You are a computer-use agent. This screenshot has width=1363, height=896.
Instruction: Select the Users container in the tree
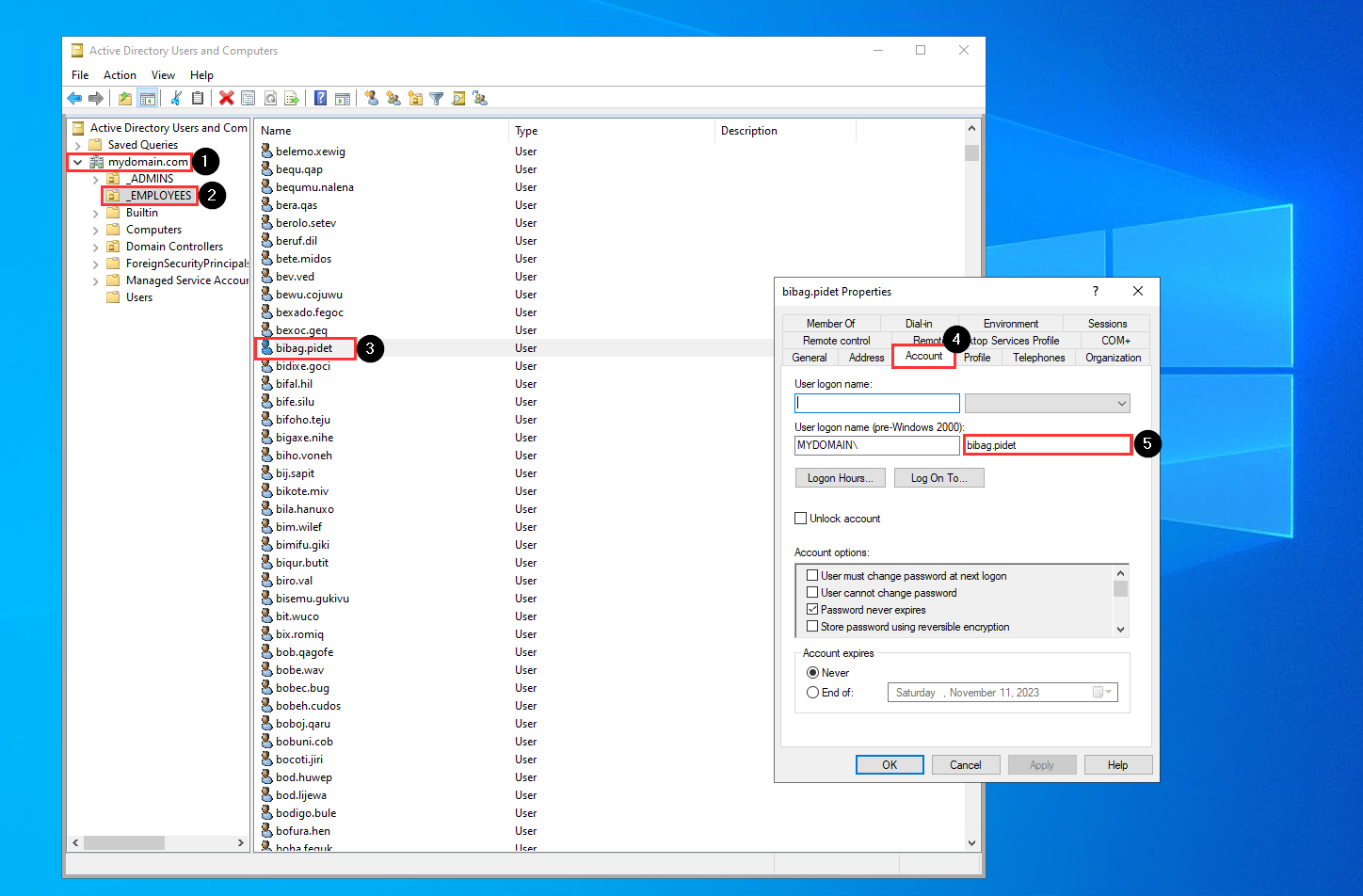tap(139, 297)
